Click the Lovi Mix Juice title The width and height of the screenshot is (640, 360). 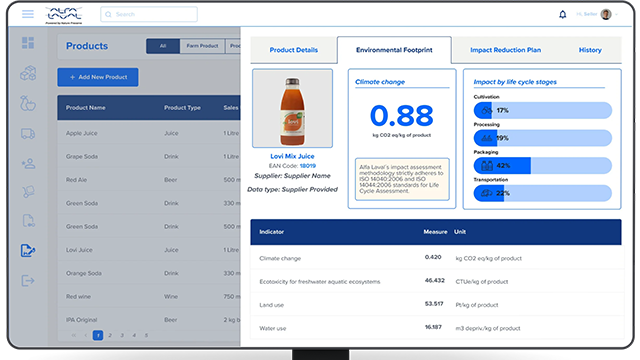click(x=292, y=156)
